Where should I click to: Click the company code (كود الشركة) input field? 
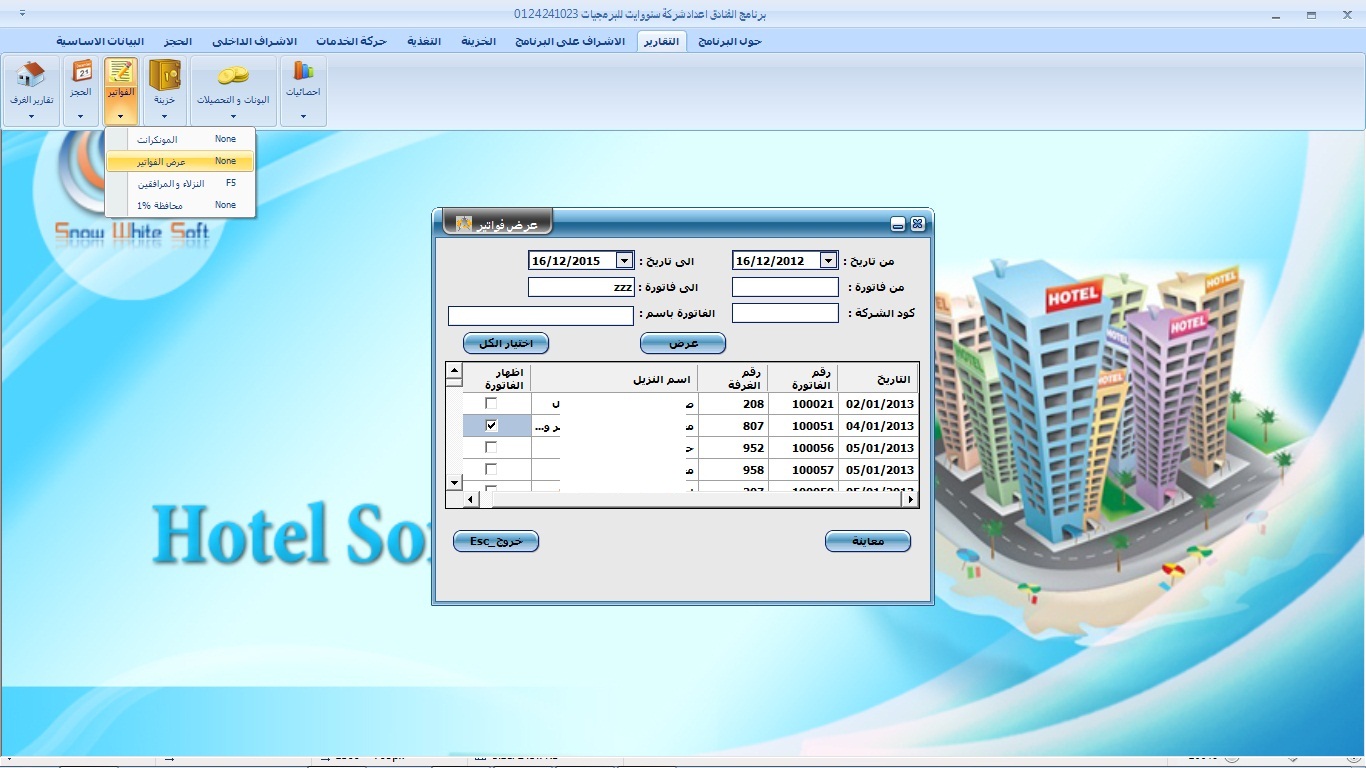[785, 313]
